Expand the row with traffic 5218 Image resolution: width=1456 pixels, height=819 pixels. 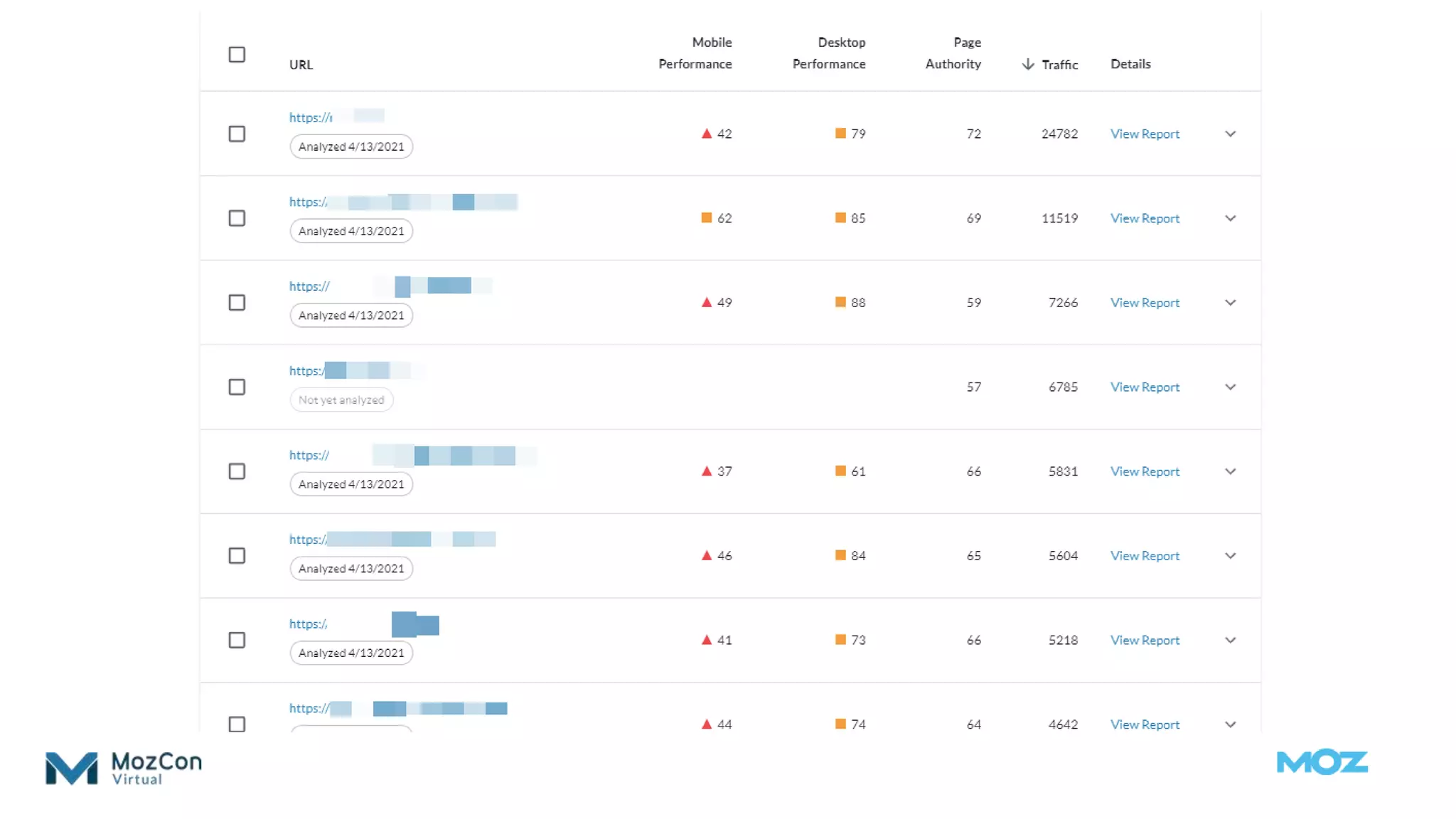click(1230, 640)
